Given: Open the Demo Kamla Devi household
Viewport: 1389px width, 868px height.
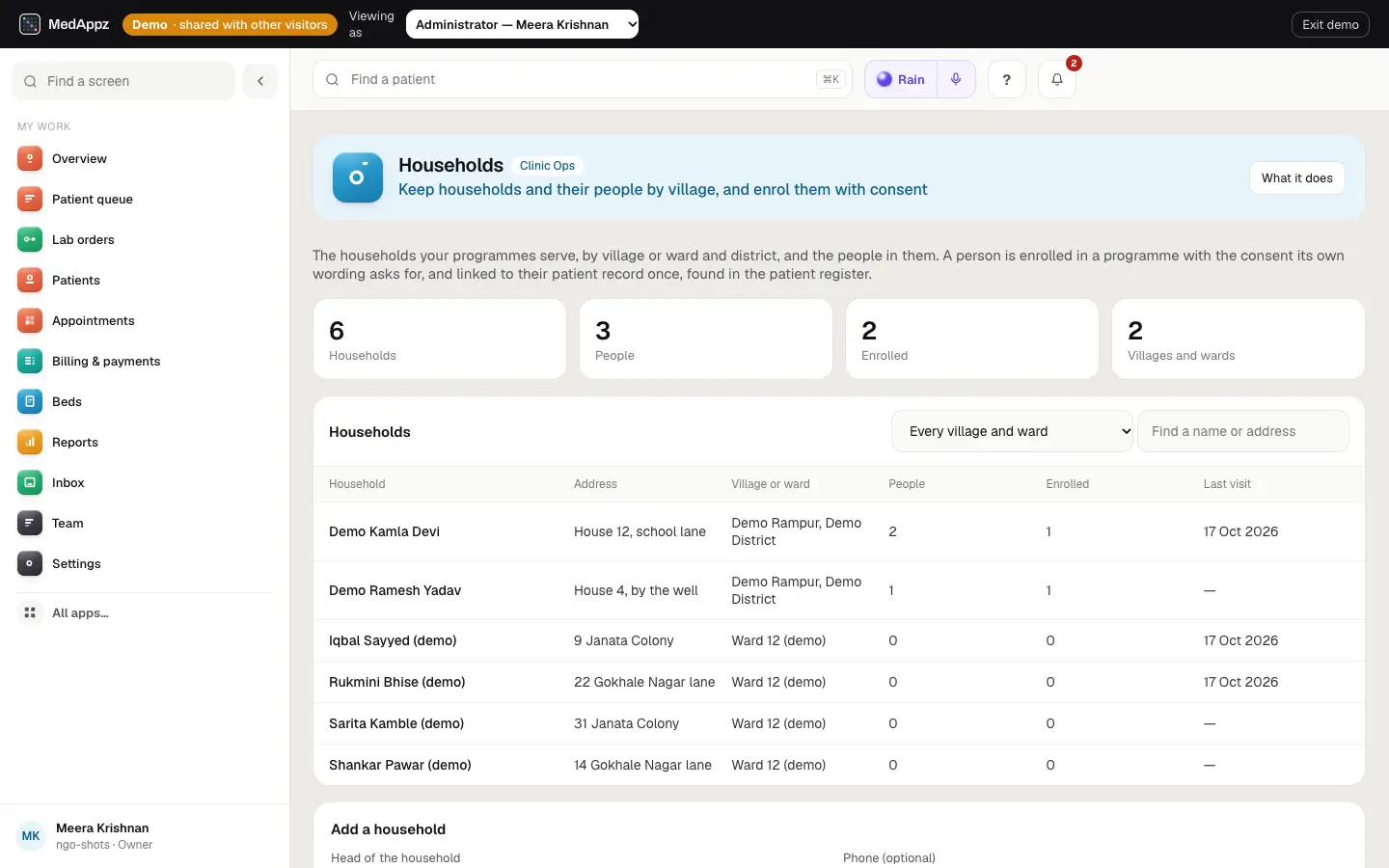Looking at the screenshot, I should (839, 531).
